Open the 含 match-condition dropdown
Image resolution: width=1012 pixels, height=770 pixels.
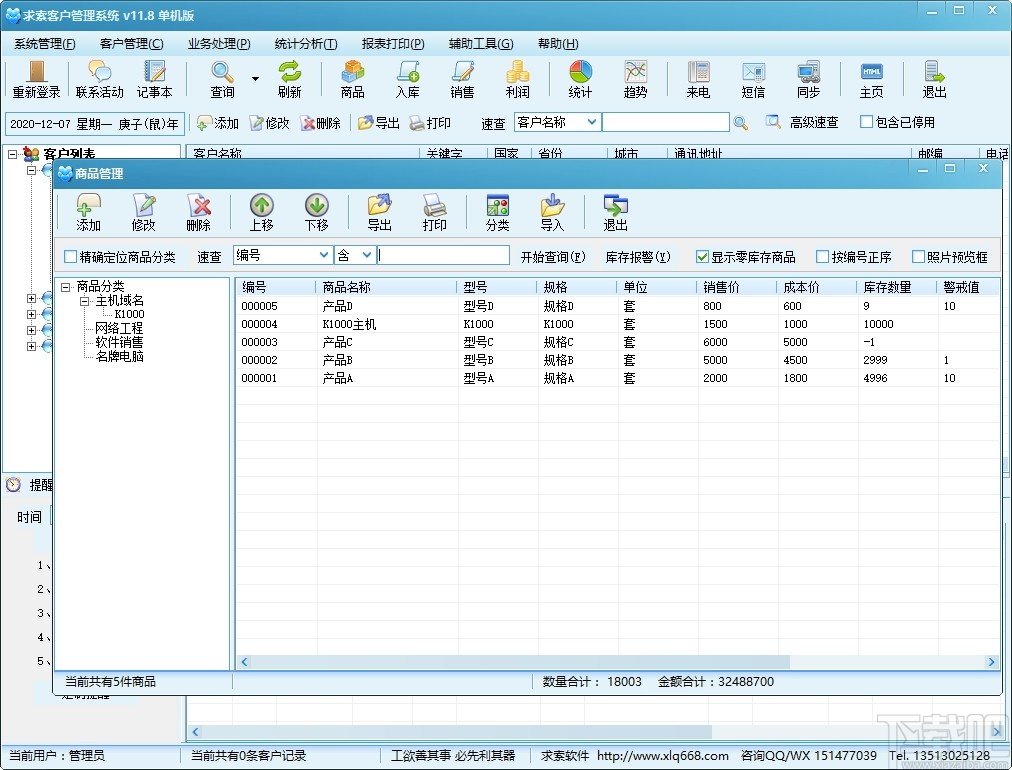pos(367,256)
